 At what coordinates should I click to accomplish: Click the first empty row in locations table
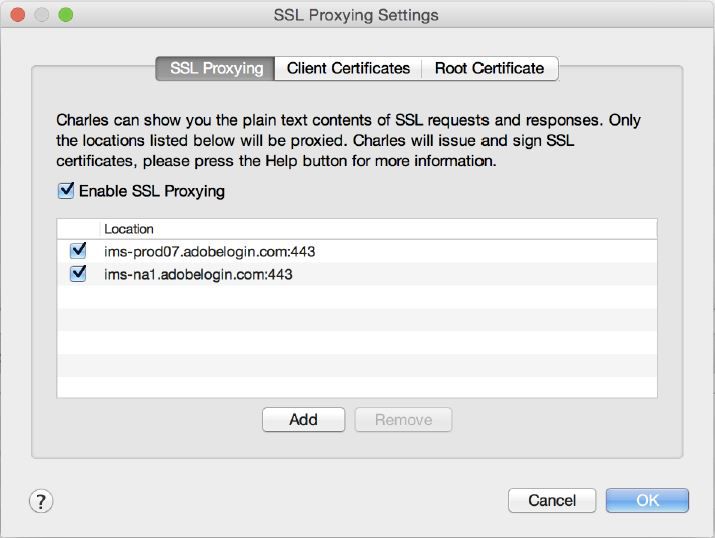(x=356, y=296)
